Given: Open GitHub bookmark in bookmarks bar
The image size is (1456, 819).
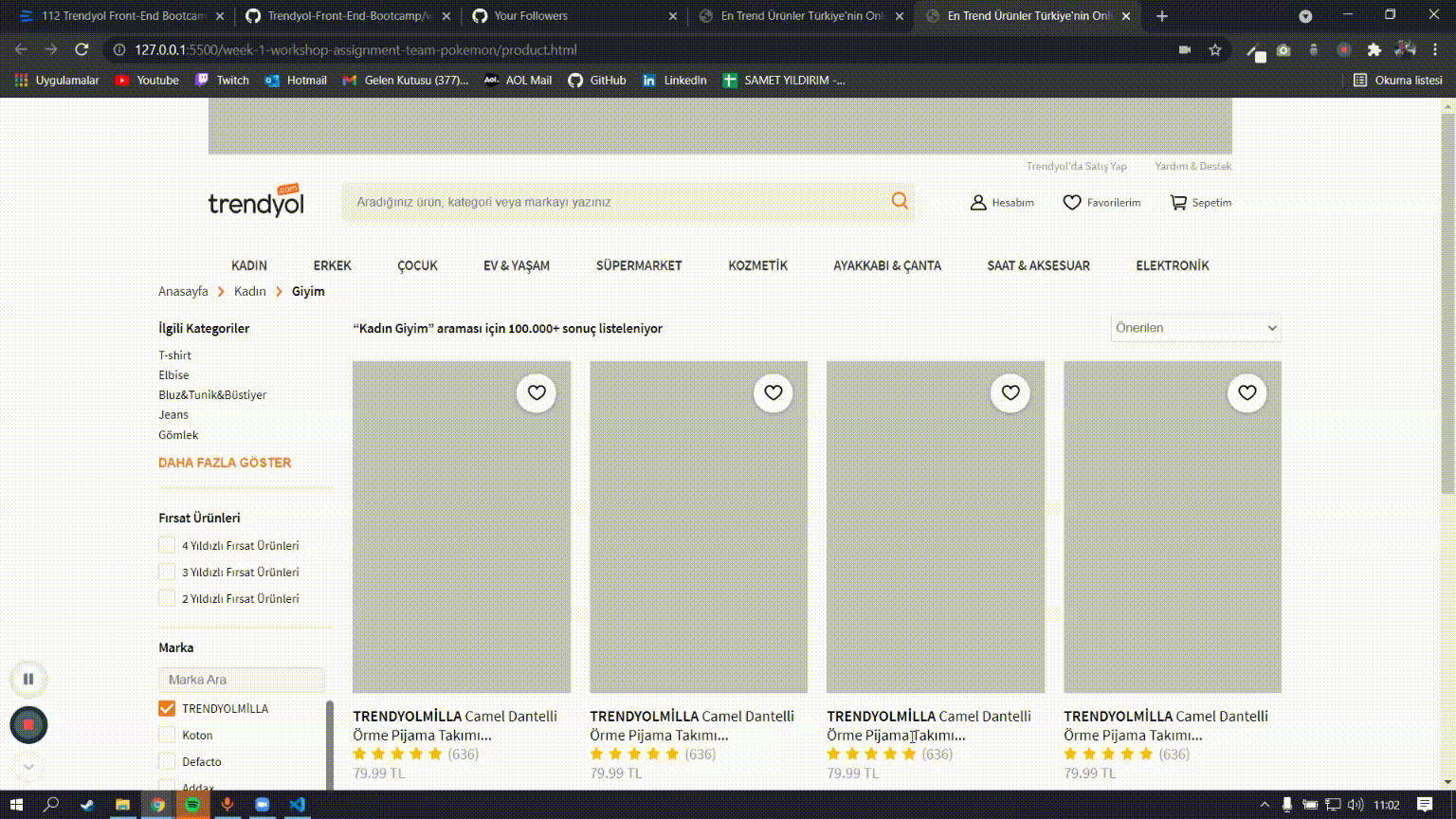Looking at the screenshot, I should [597, 81].
